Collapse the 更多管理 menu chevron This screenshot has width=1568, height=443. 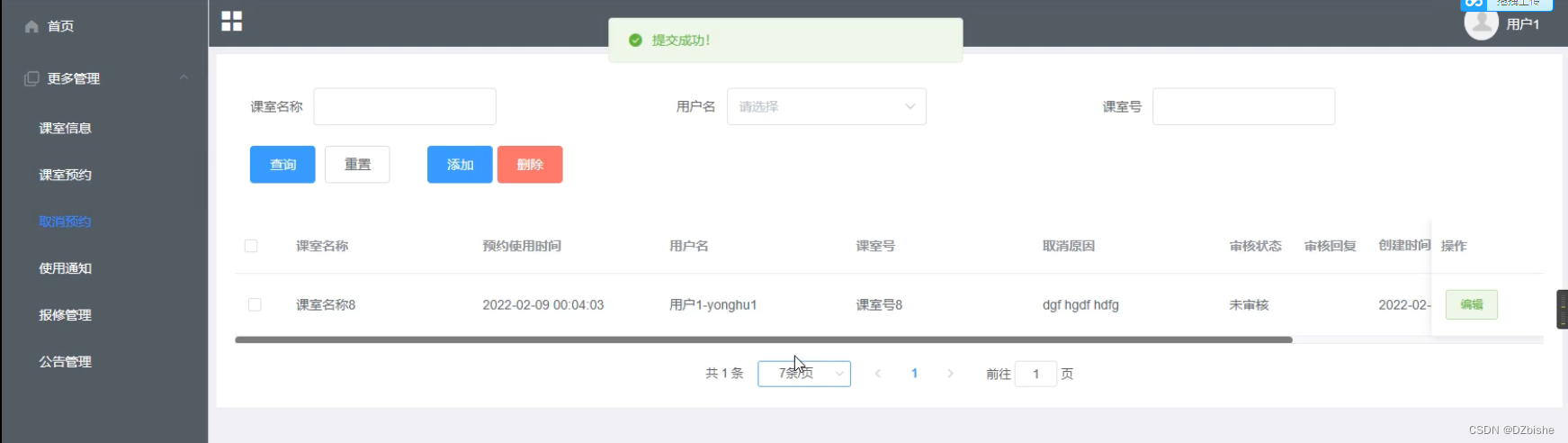[184, 77]
